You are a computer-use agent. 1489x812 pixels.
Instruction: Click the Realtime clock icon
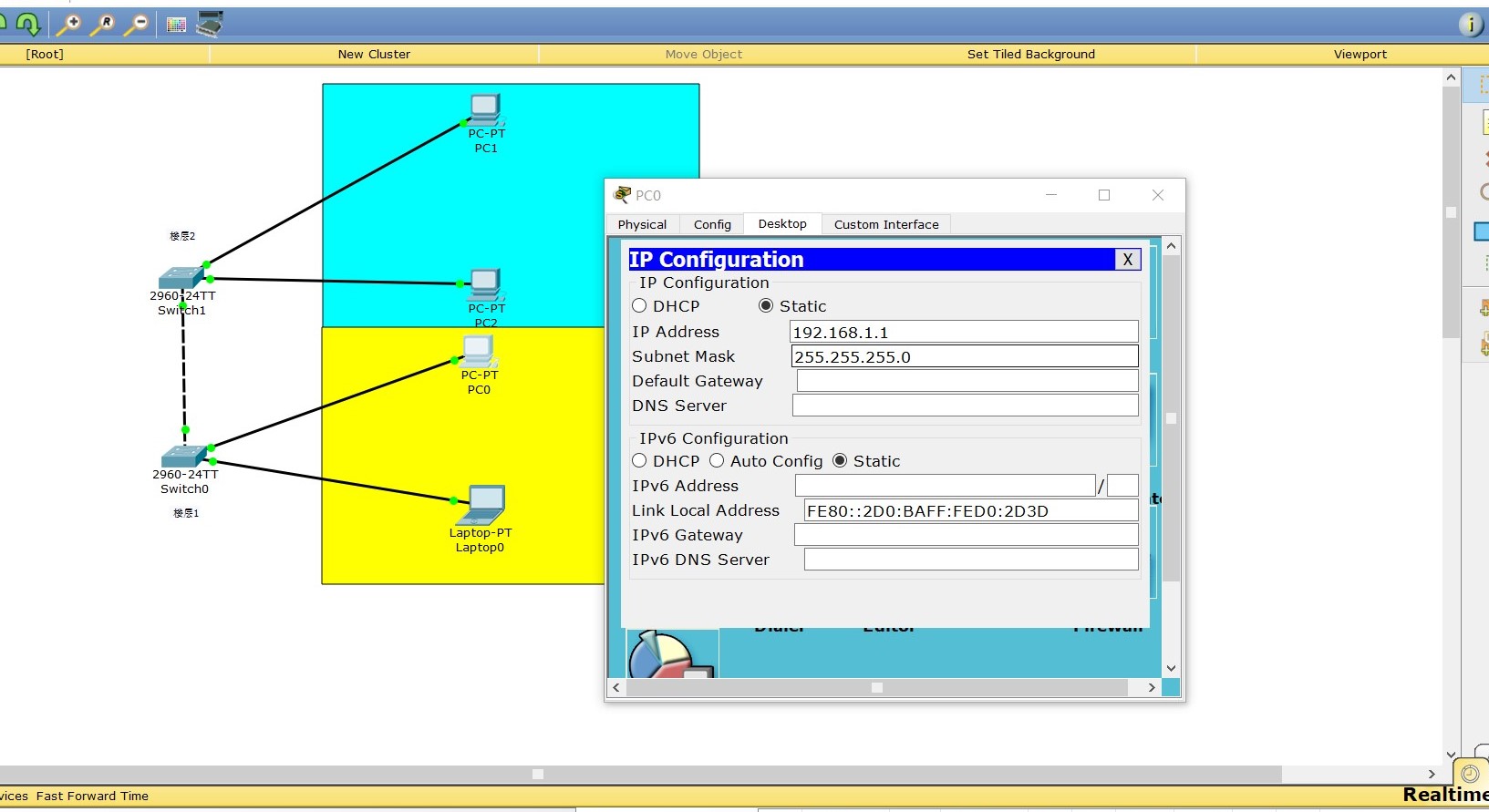coord(1470,774)
